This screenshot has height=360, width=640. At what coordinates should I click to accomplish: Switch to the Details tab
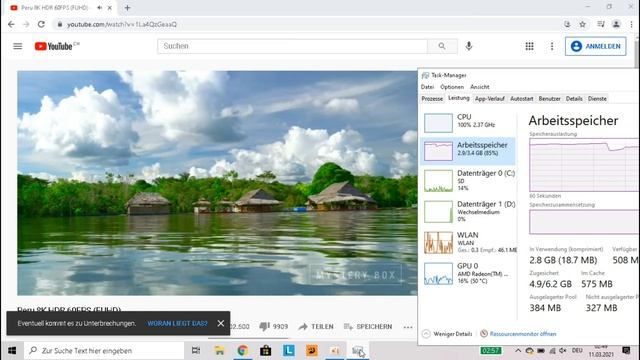pyautogui.click(x=574, y=99)
